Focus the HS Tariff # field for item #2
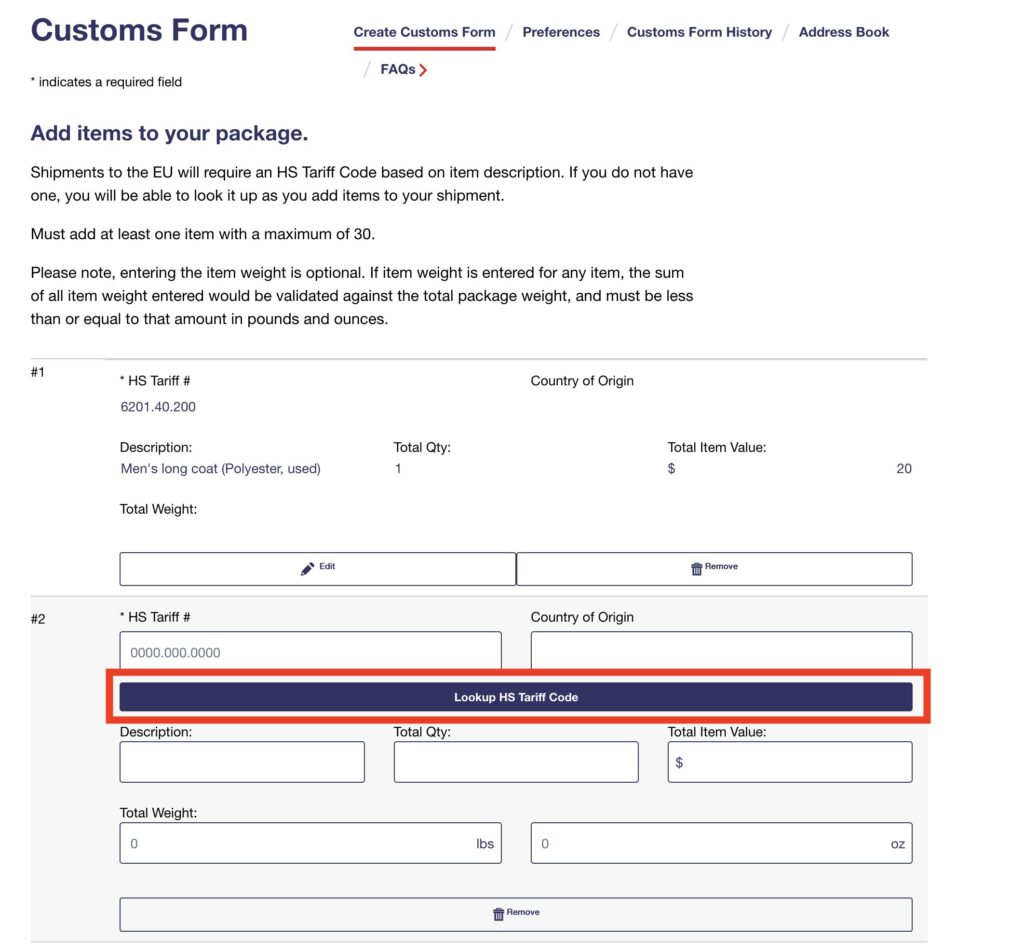Viewport: 1024px width, 952px height. coord(310,652)
